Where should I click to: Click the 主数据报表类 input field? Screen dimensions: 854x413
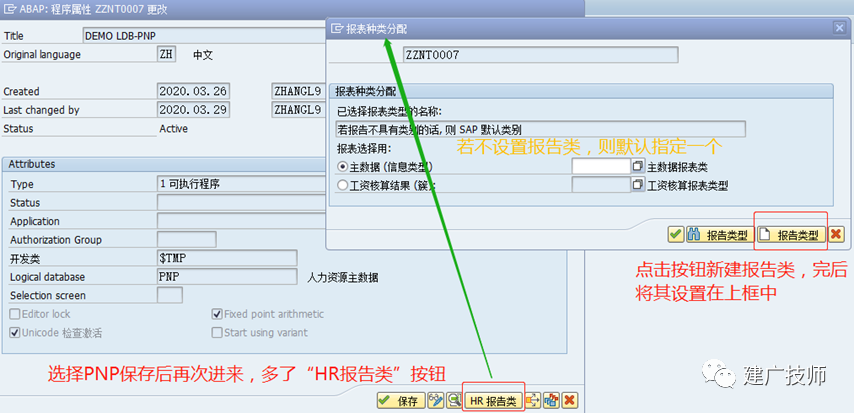tap(601, 166)
